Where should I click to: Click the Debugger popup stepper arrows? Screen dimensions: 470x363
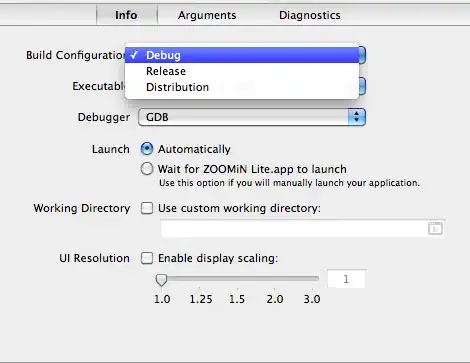(x=357, y=117)
